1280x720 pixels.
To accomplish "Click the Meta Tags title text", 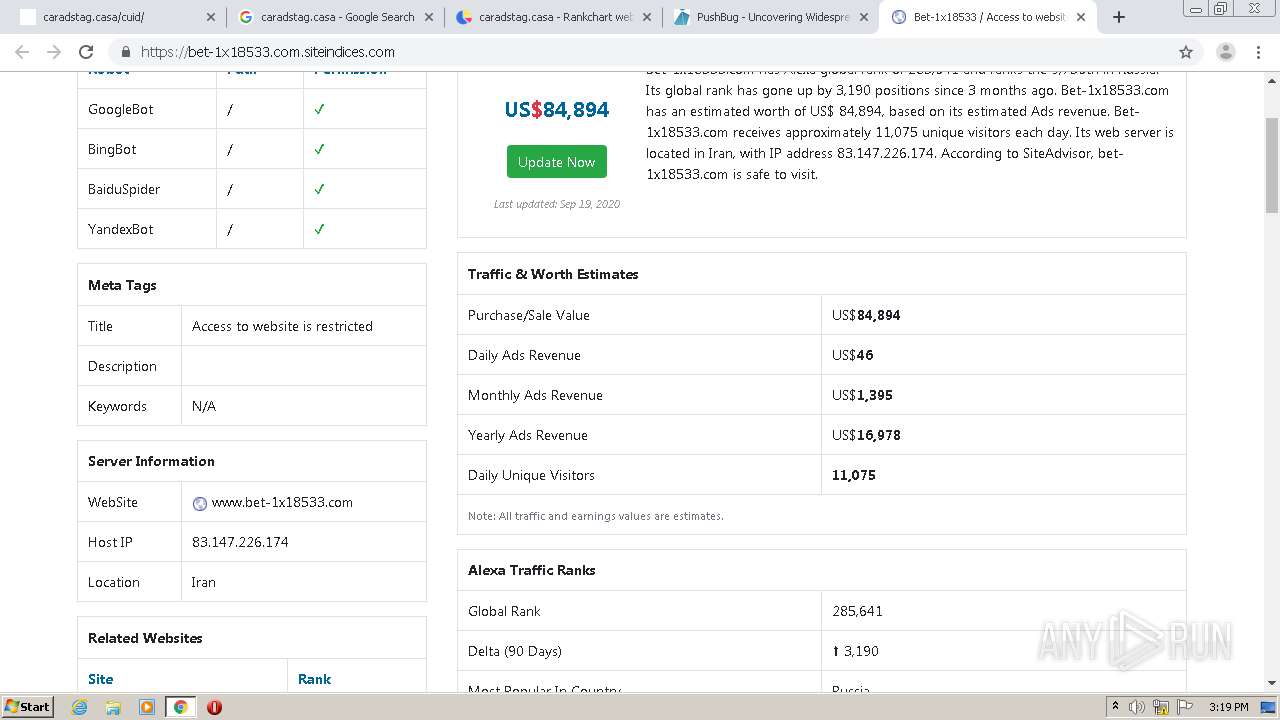I will tap(282, 326).
